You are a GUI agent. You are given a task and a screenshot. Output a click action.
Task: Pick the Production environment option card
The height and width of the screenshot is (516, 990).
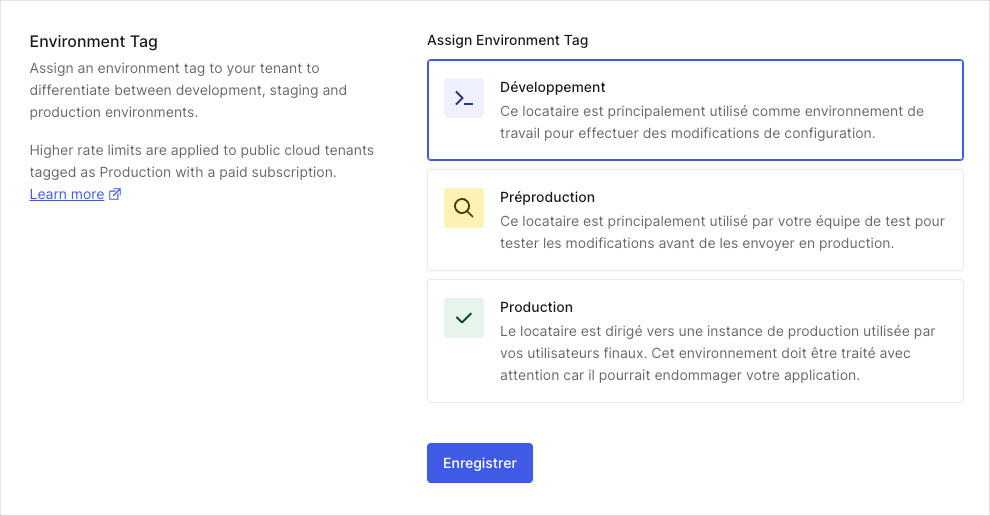[695, 341]
